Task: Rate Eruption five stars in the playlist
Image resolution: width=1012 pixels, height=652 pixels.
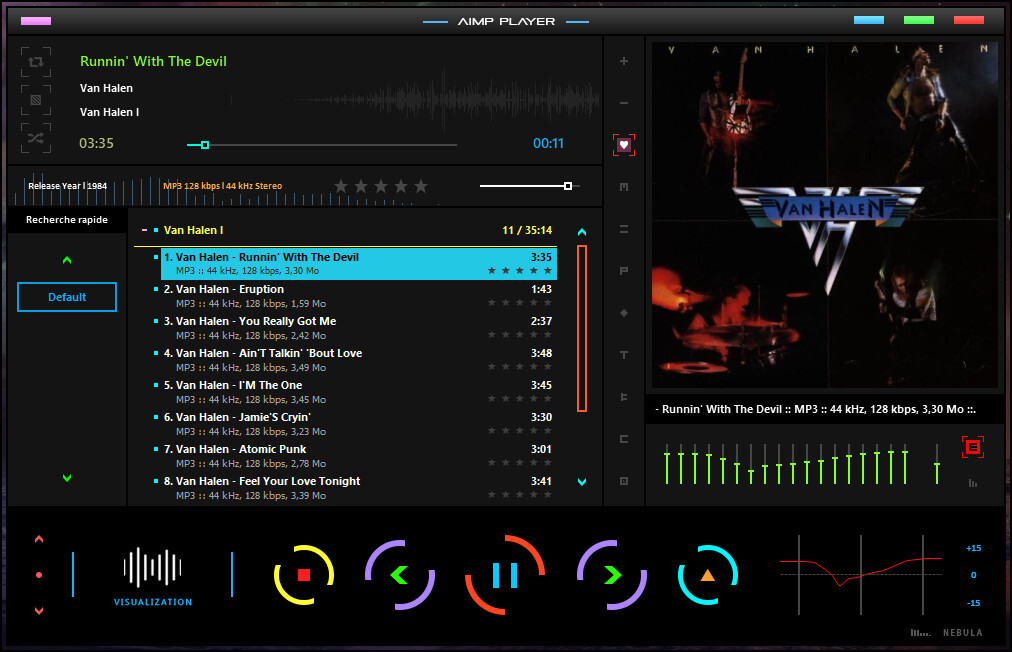Action: coord(547,303)
